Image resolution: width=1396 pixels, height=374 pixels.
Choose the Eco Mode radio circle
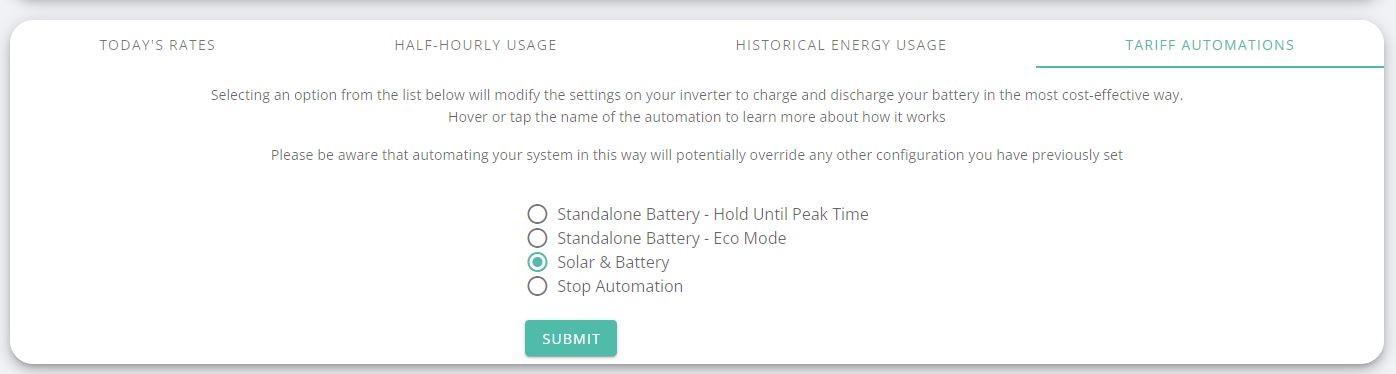[x=537, y=238]
